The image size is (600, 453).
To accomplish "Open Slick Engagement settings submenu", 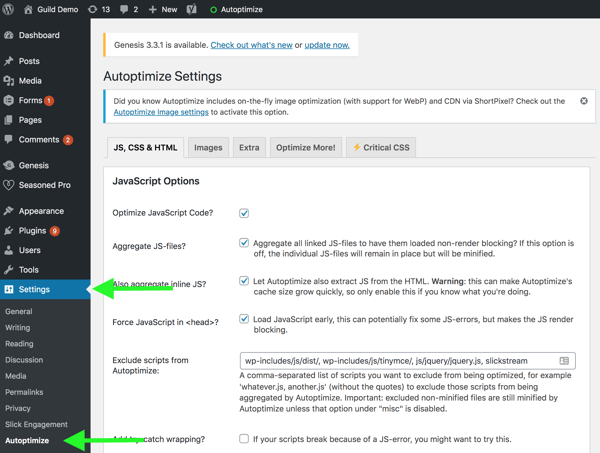I will [36, 424].
